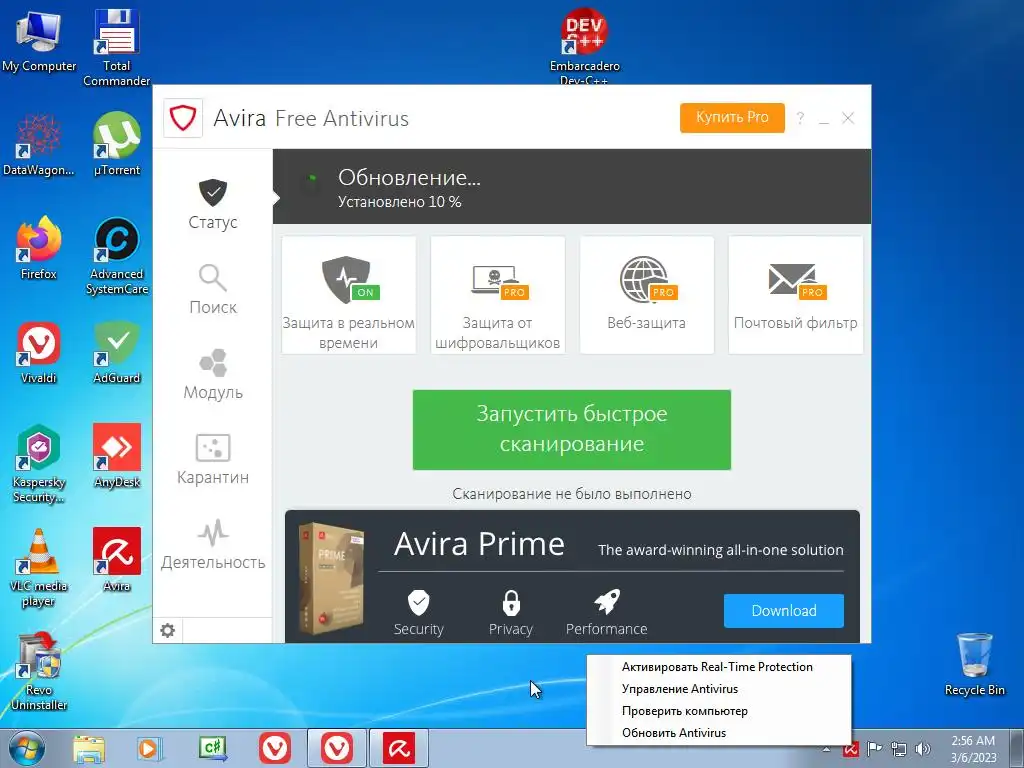Open Embarcadero Dev-C++ desktop shortcut
The width and height of the screenshot is (1024, 768).
[584, 47]
